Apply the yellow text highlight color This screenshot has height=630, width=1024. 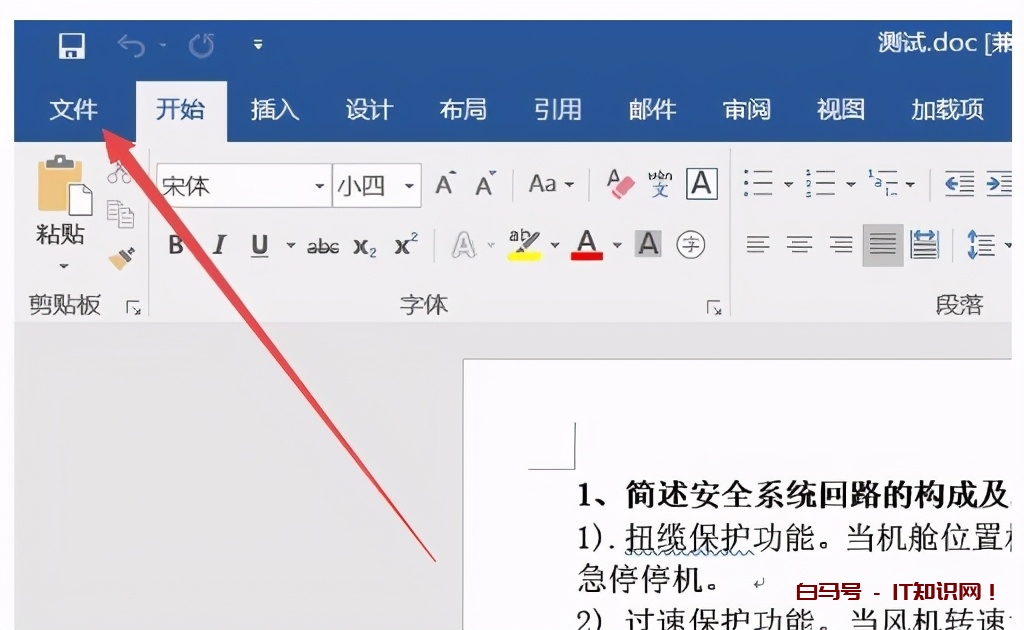524,244
